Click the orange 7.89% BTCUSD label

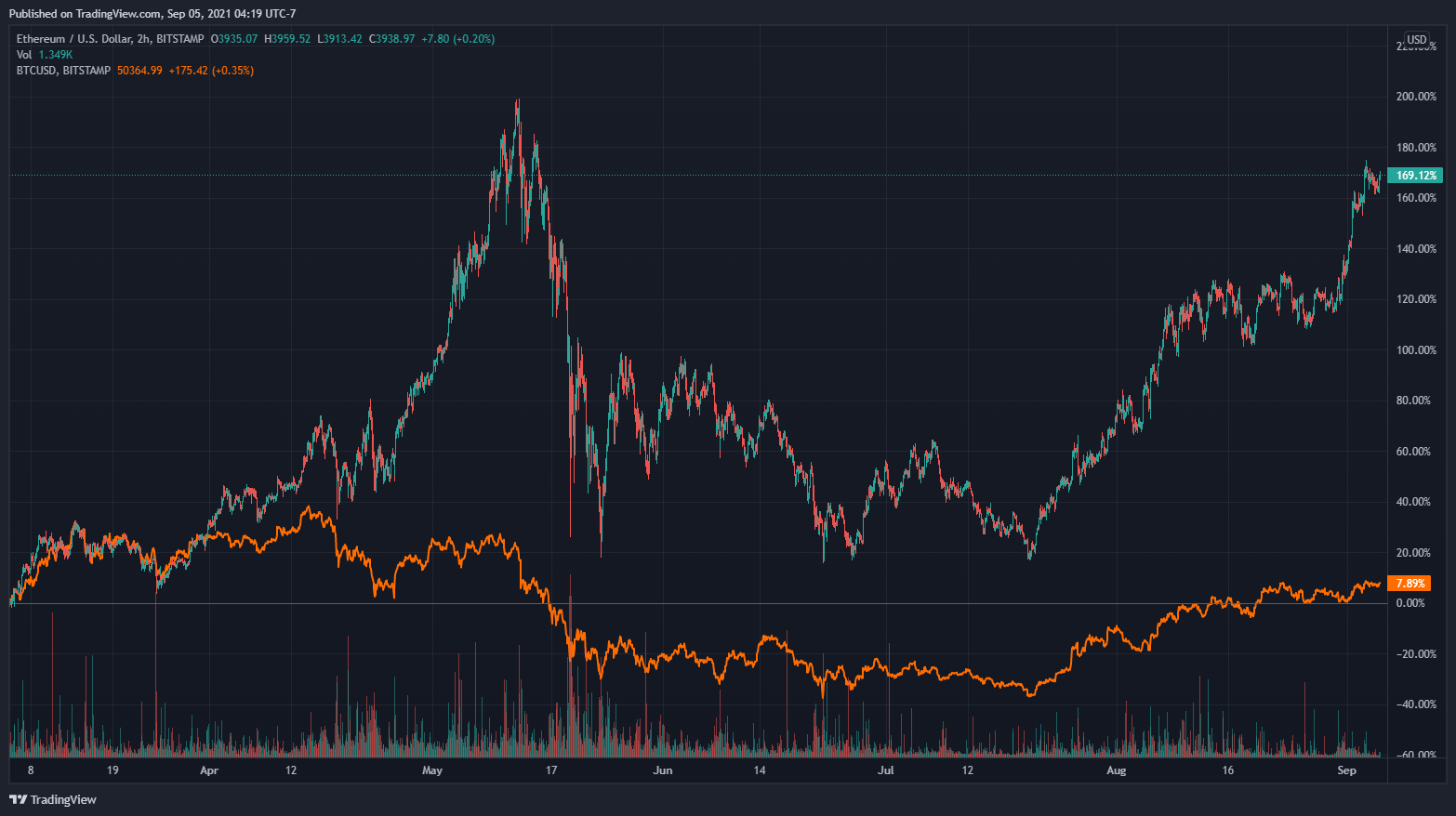coord(1410,584)
